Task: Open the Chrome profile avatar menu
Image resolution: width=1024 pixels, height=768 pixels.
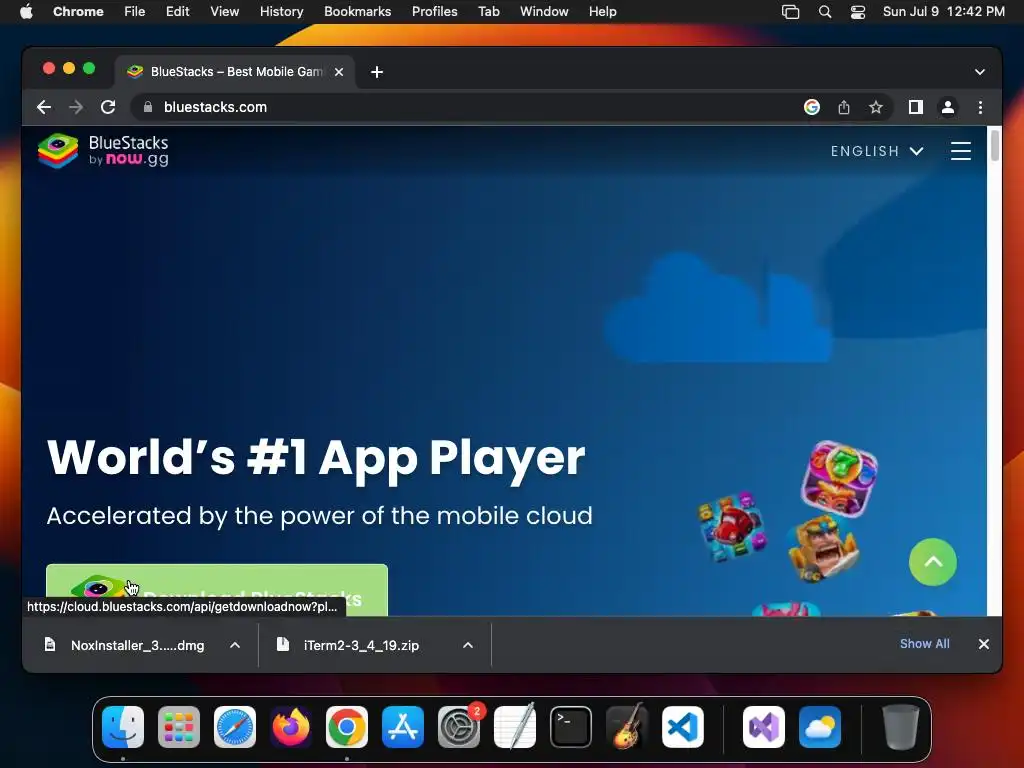Action: [x=948, y=107]
